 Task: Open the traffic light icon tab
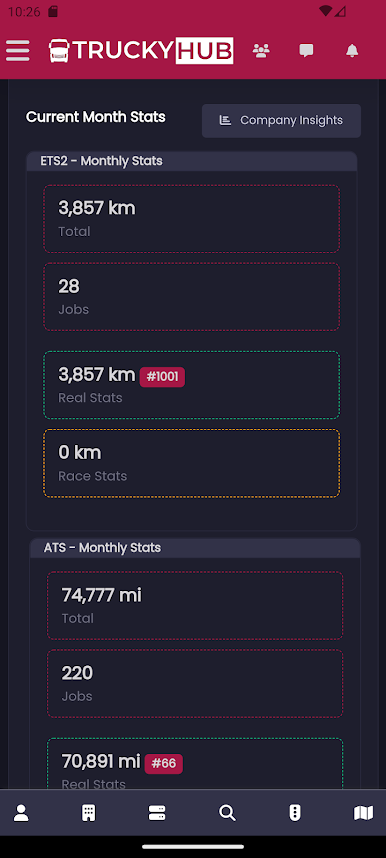click(x=295, y=813)
